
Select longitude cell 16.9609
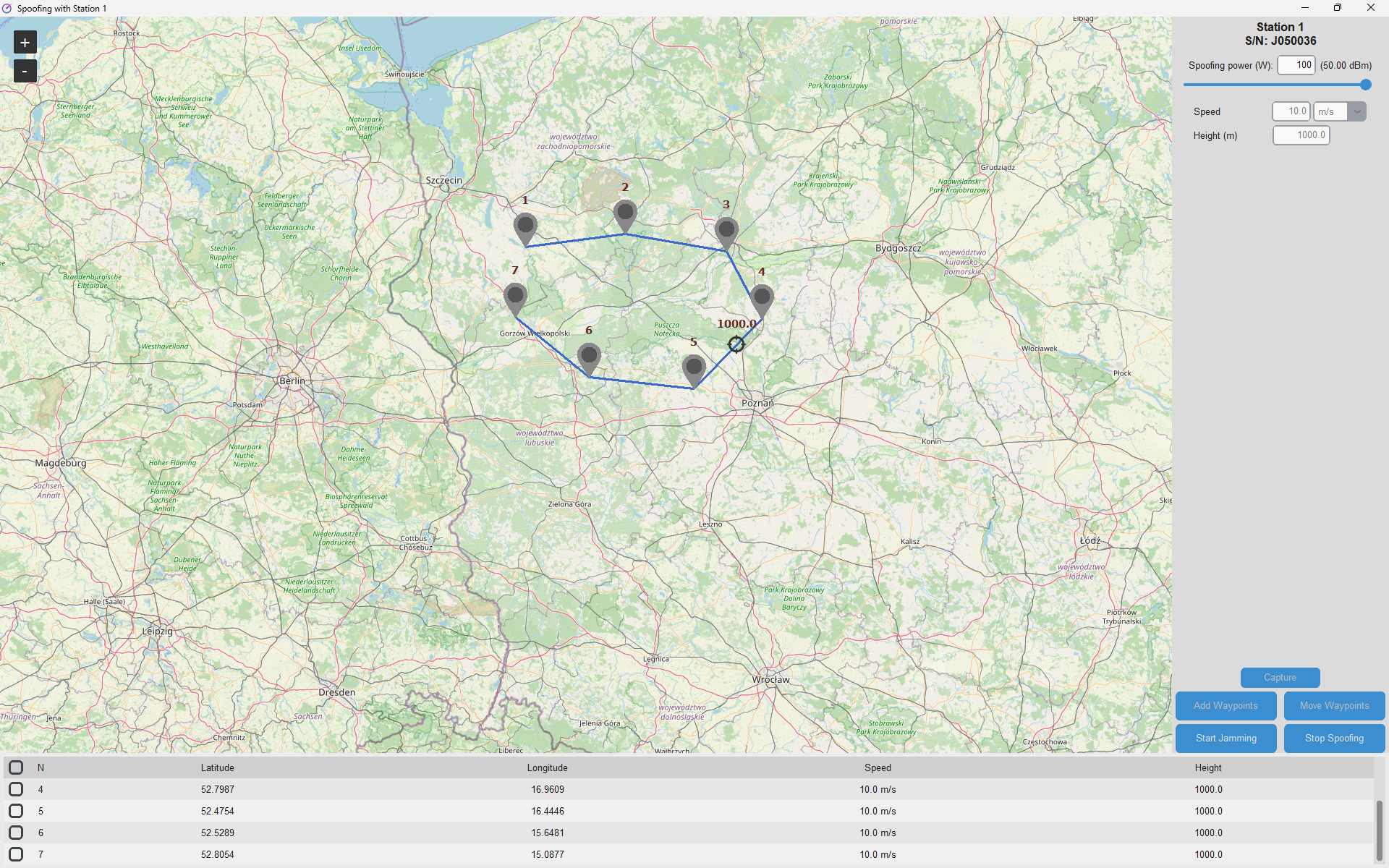coord(548,789)
